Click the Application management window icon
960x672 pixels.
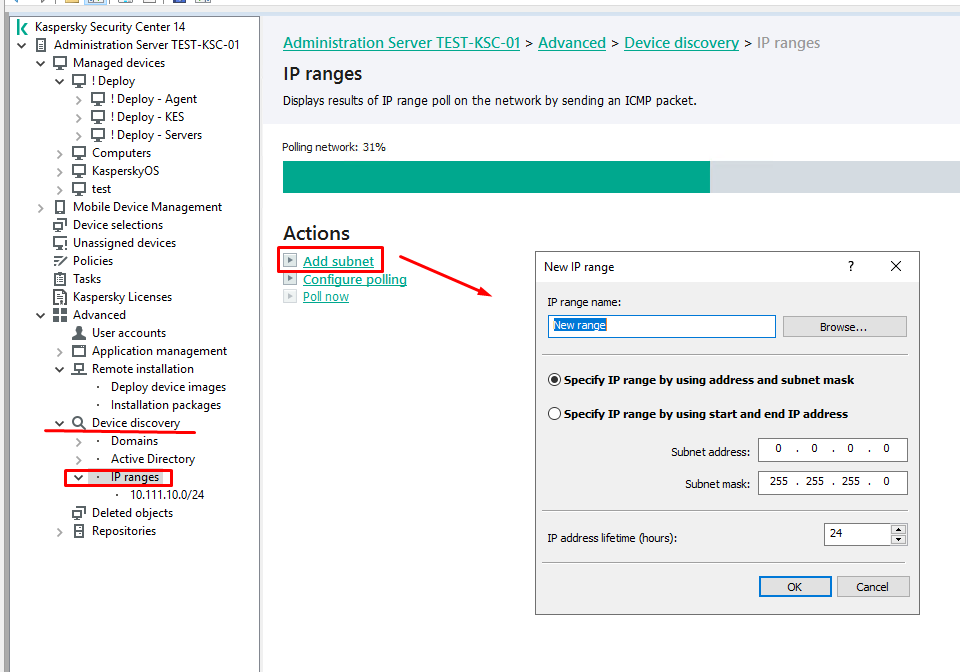[x=79, y=351]
